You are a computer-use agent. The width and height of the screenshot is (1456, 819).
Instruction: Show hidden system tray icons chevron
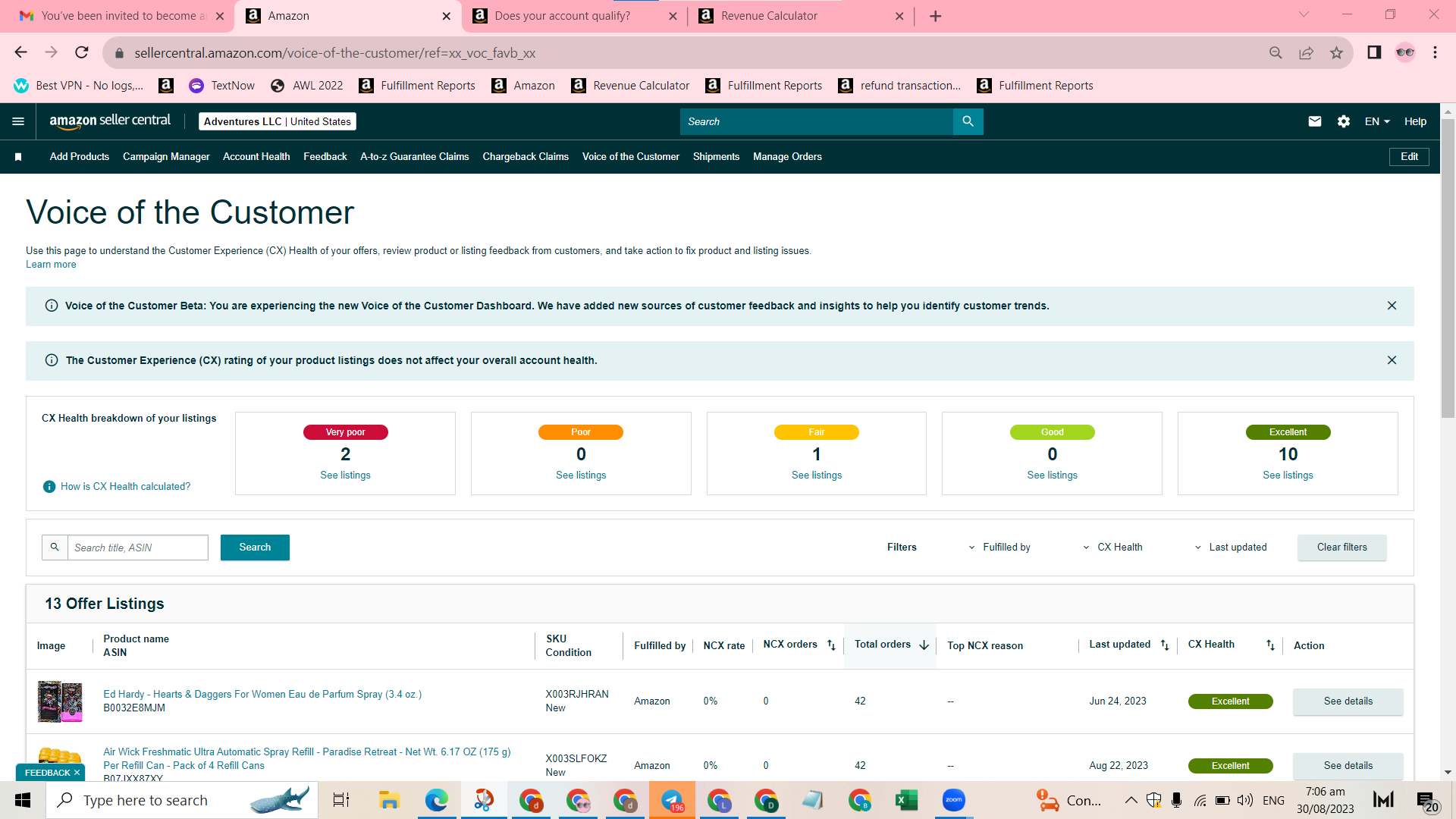point(1131,800)
